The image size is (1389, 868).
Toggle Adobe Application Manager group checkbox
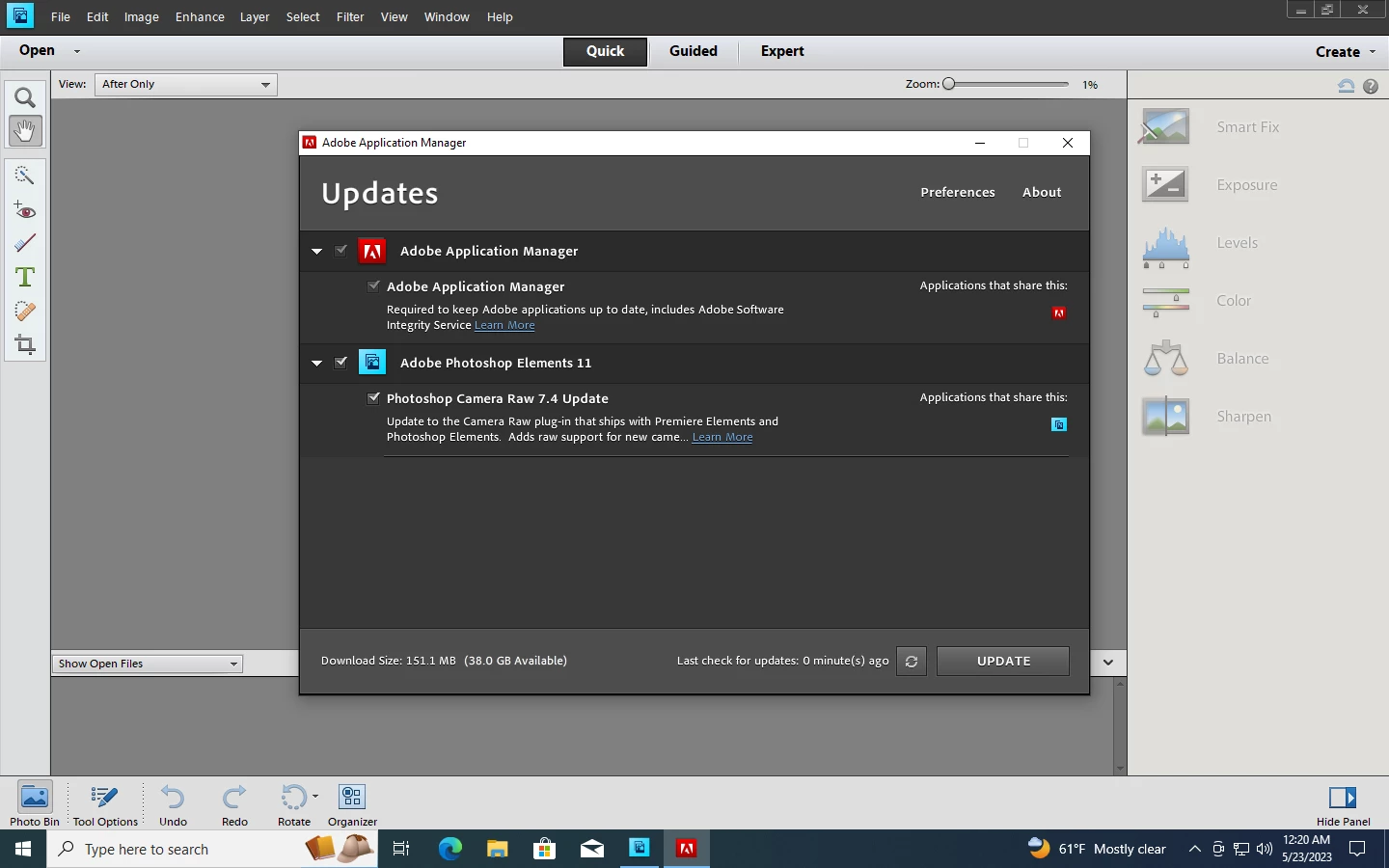coord(341,251)
